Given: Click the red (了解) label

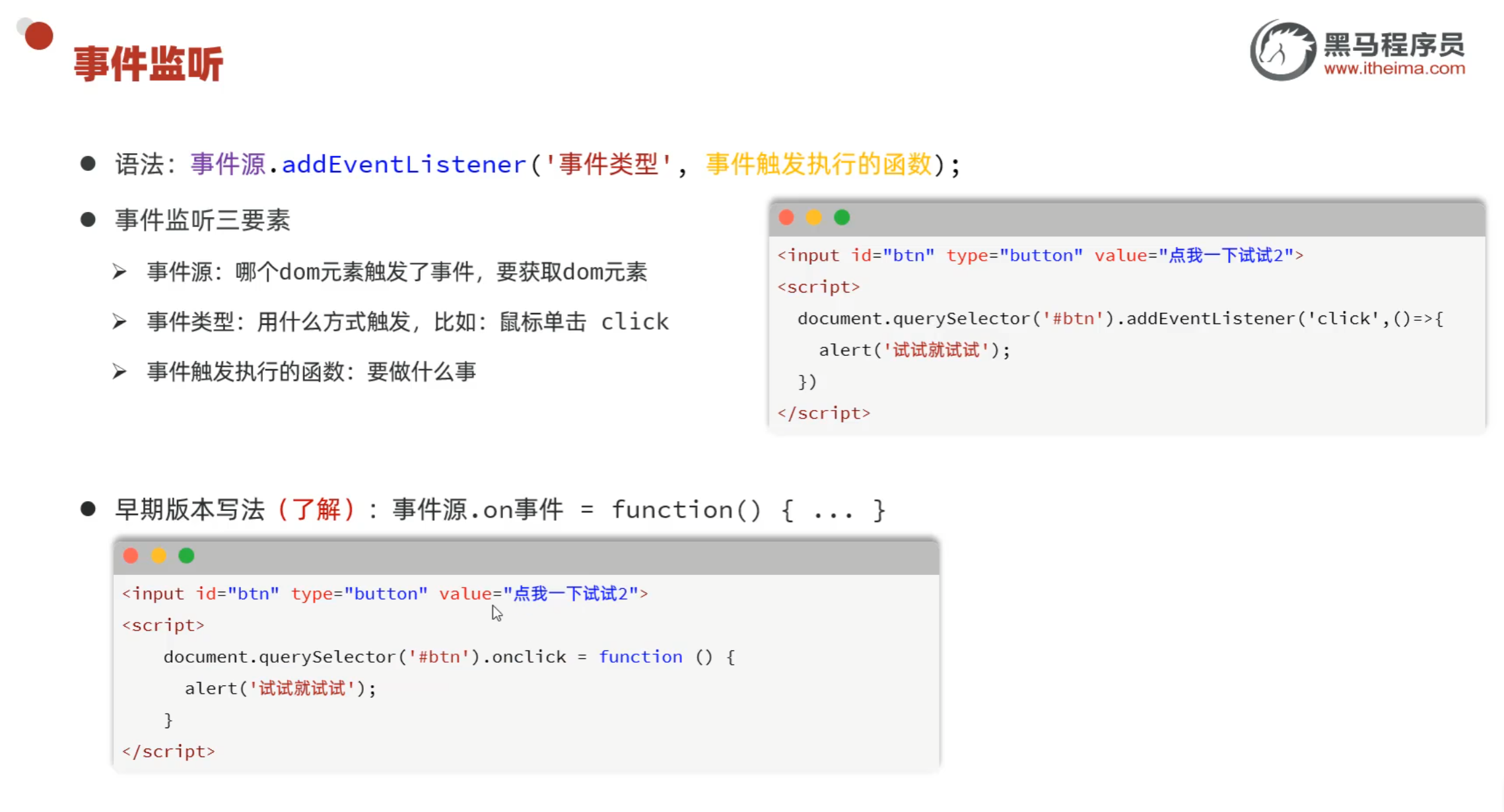Looking at the screenshot, I should pos(316,510).
